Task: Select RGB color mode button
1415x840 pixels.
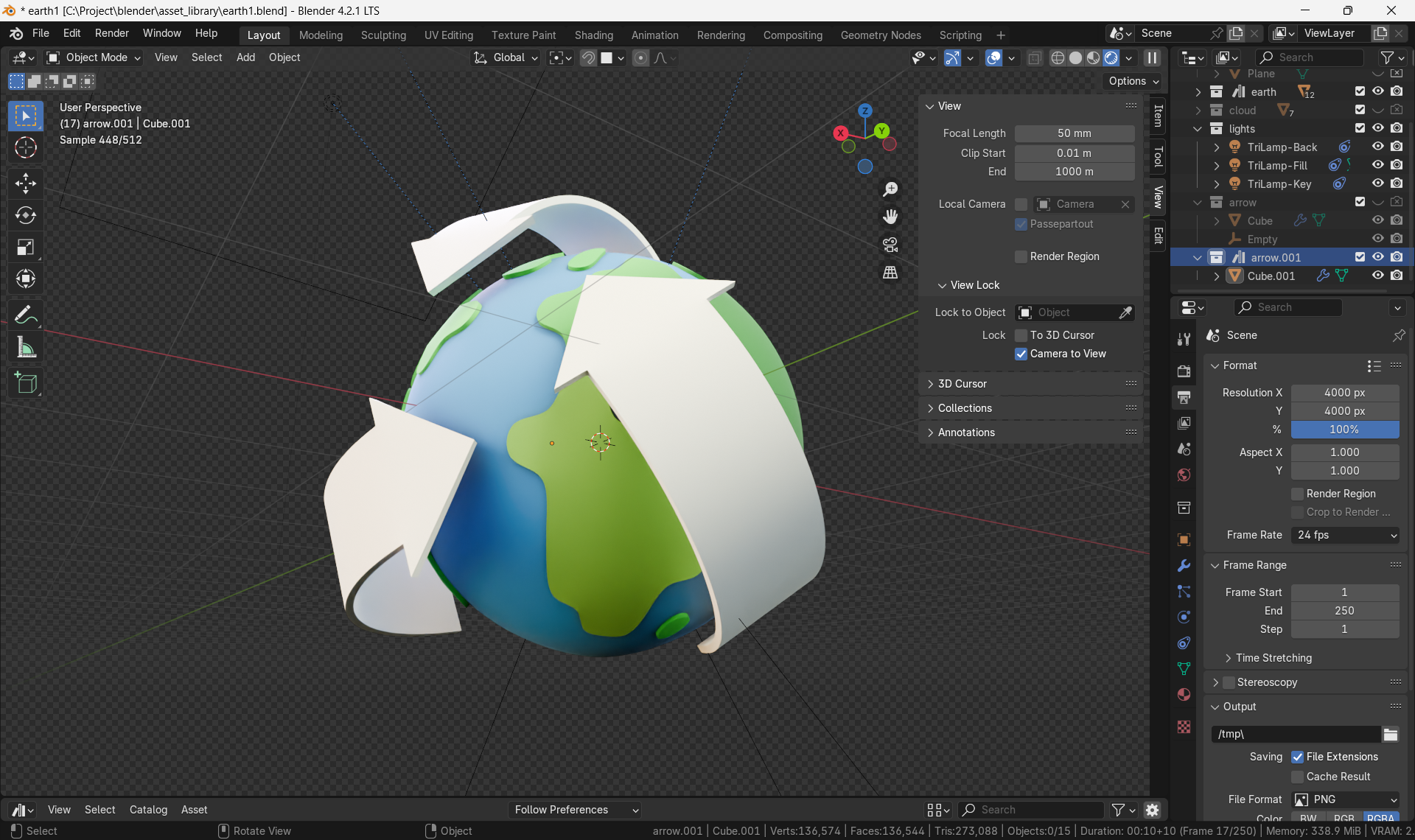Action: click(x=1344, y=818)
